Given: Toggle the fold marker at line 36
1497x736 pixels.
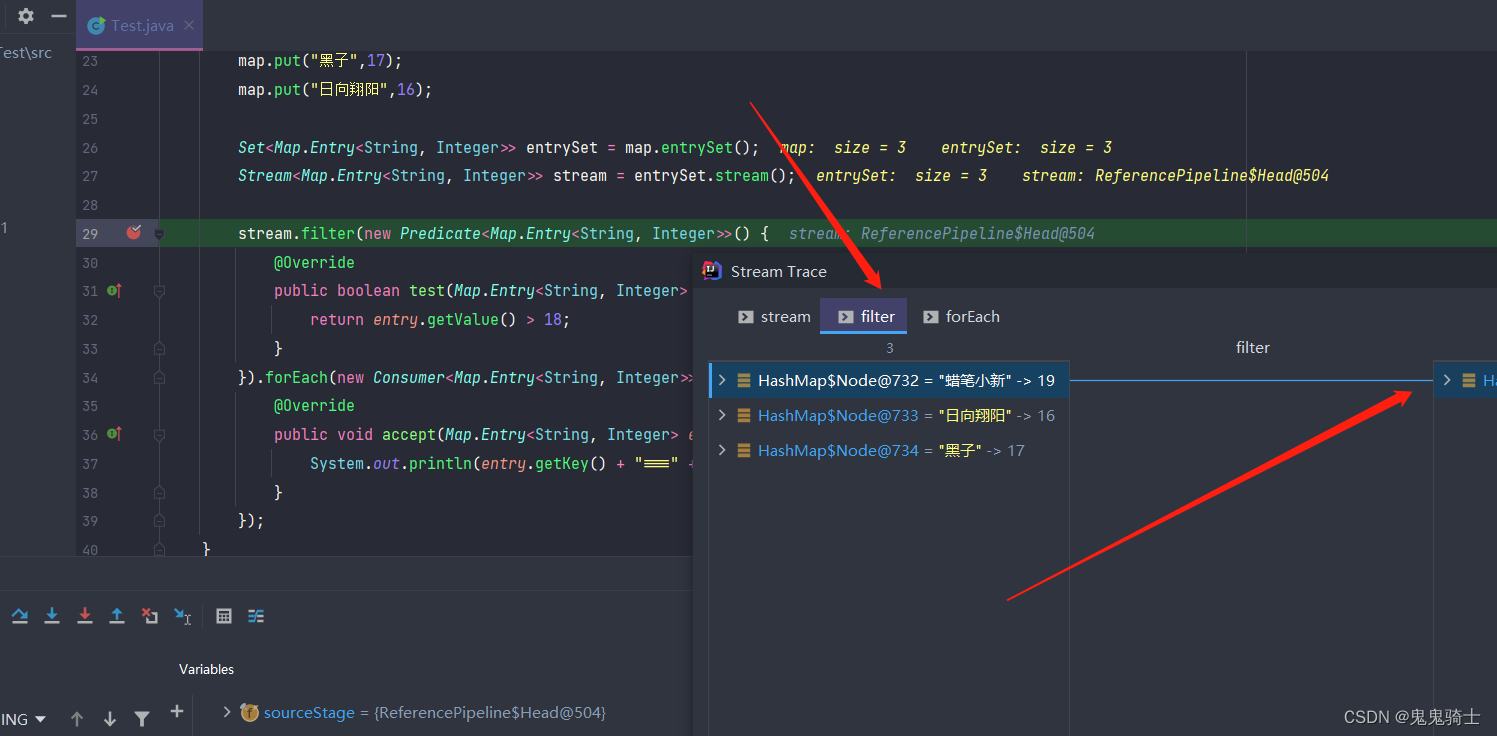Looking at the screenshot, I should click(159, 434).
